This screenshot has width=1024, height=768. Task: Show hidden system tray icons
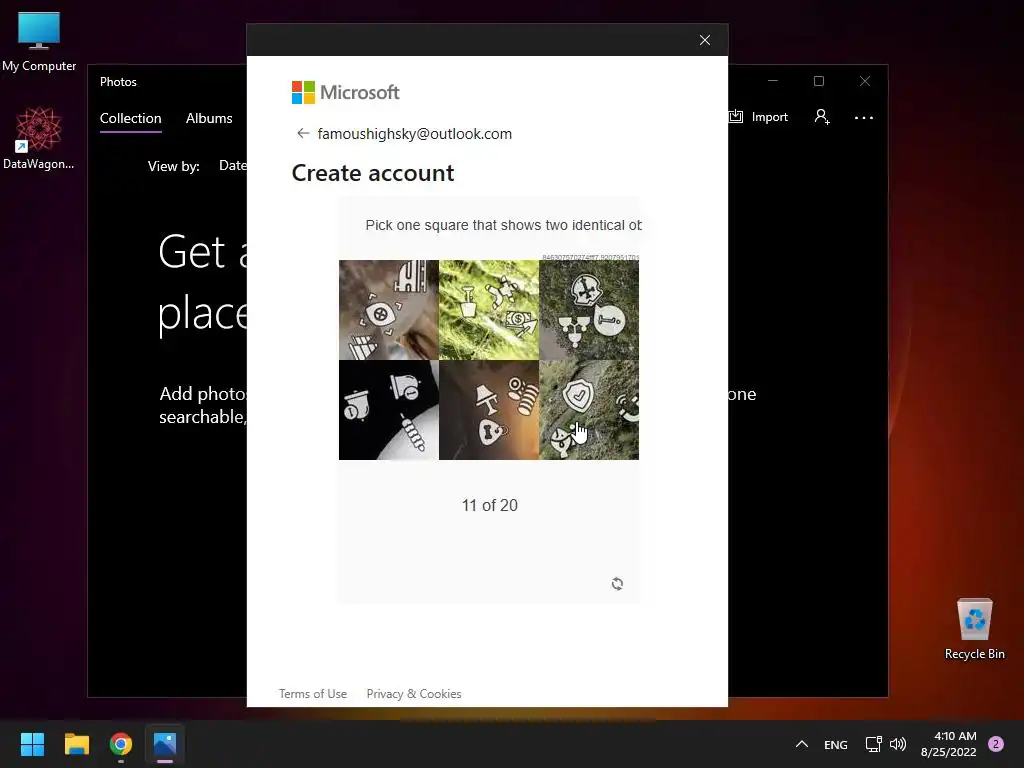[x=802, y=744]
